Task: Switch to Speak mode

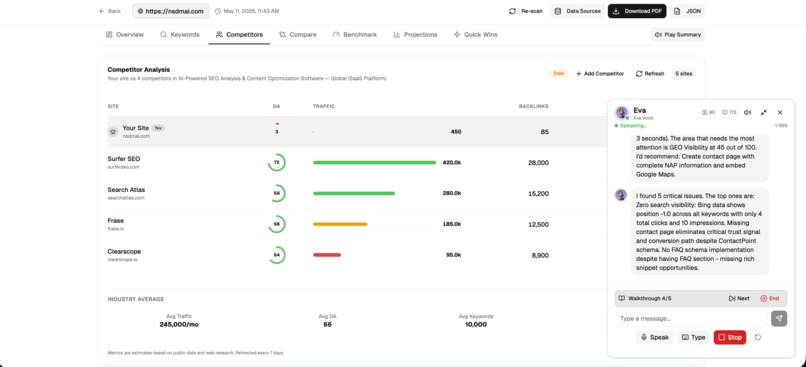Action: (x=654, y=337)
